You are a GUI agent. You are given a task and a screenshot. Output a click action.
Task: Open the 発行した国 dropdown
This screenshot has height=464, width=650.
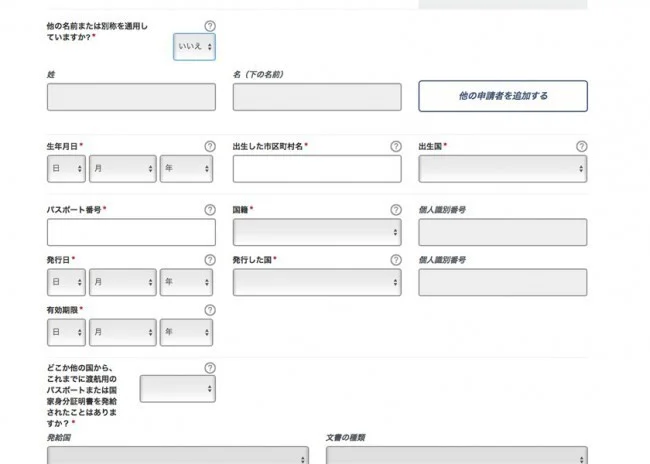317,282
